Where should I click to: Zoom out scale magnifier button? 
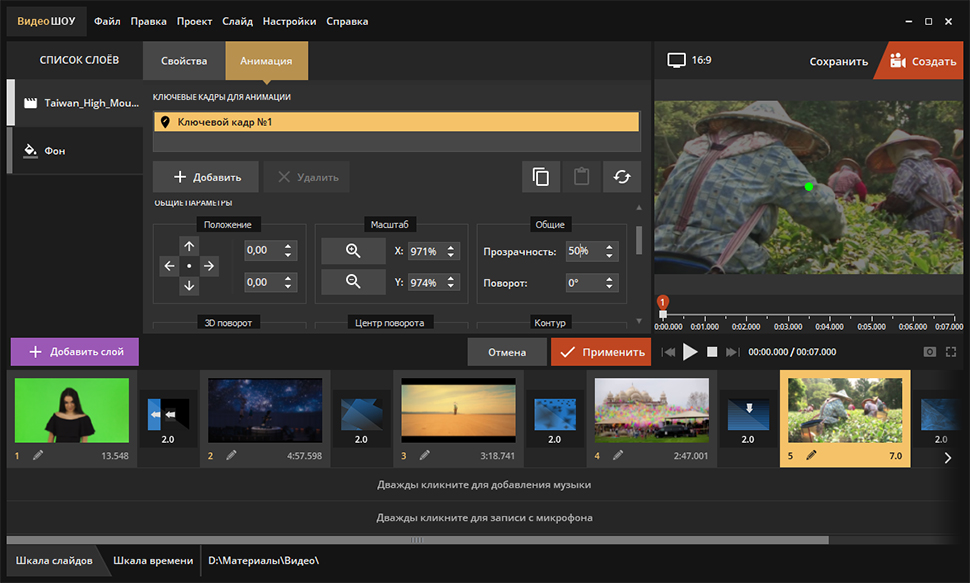click(353, 282)
